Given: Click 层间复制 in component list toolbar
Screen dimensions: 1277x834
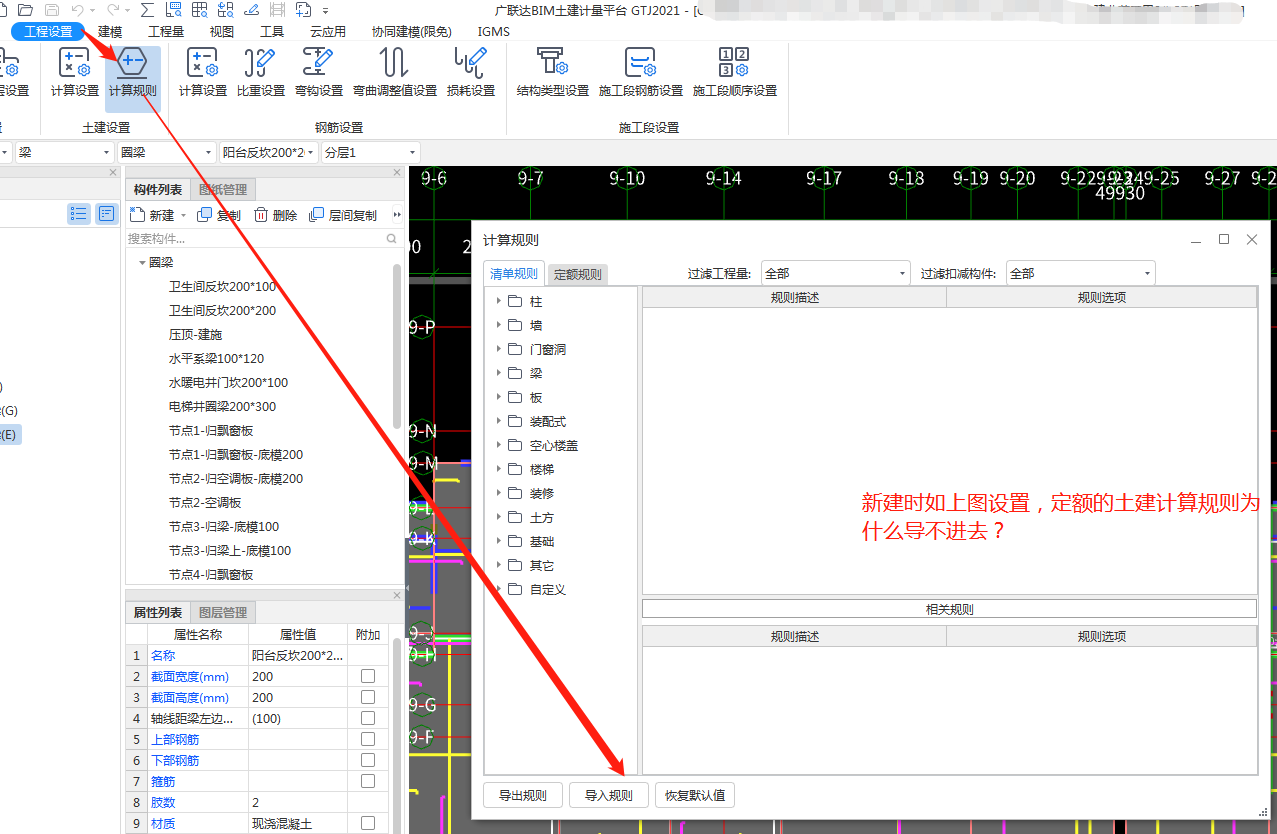Looking at the screenshot, I should [343, 215].
